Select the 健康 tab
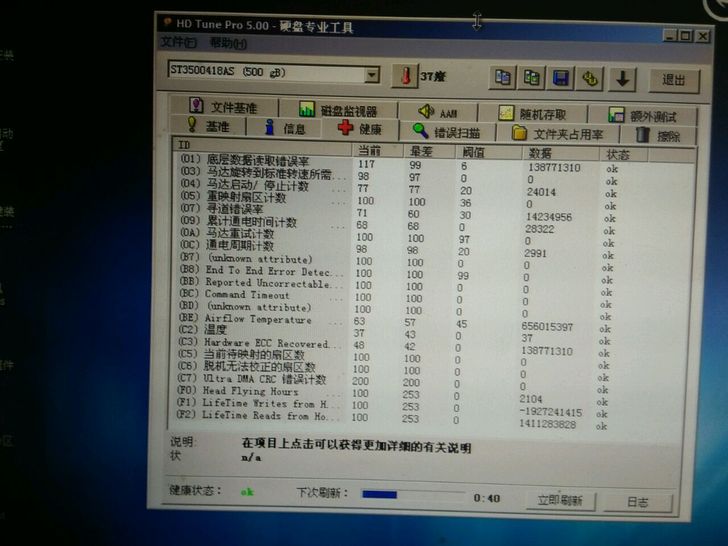Screen dimensions: 728x546 [360, 129]
